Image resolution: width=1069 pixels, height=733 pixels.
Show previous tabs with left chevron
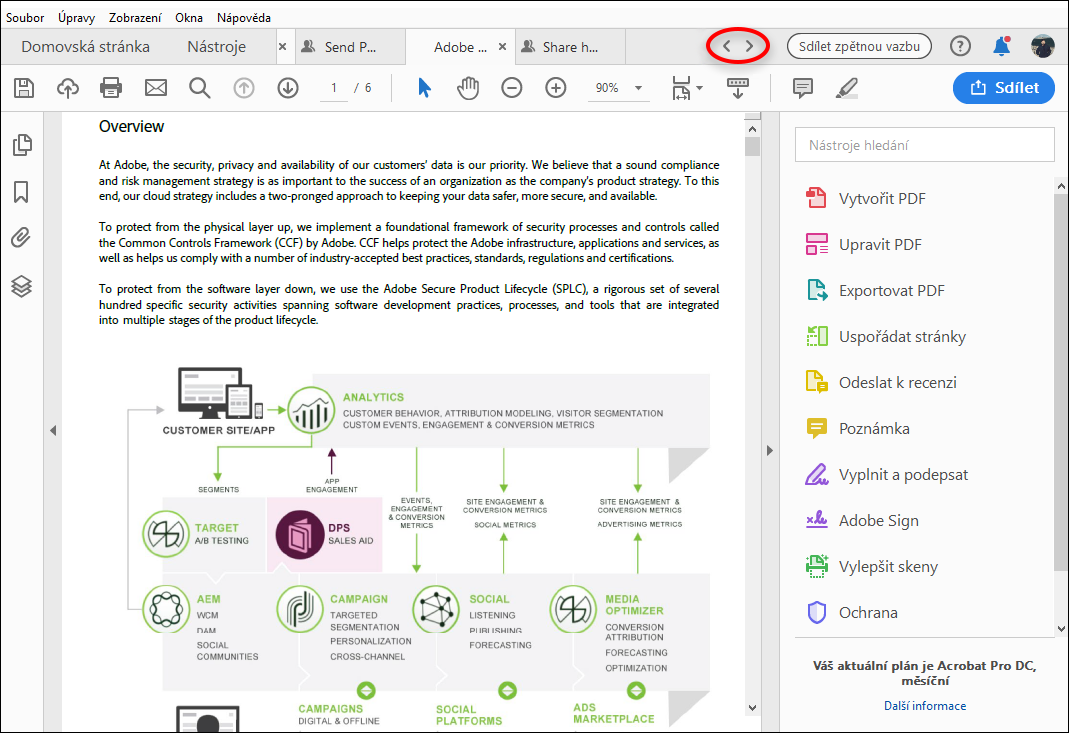click(727, 46)
